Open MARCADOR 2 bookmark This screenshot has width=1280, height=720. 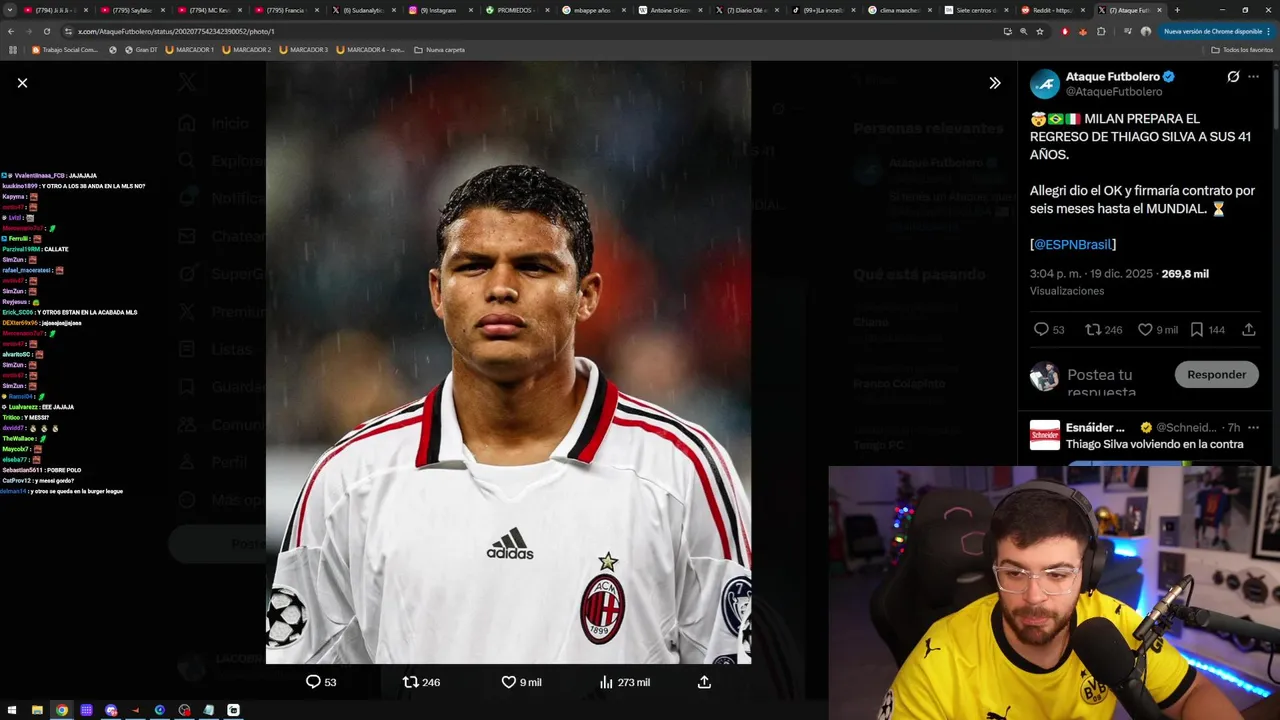247,49
